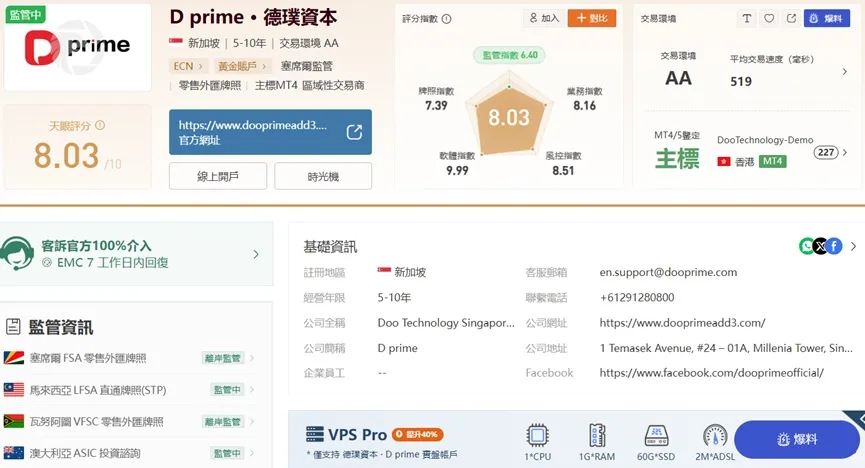Click phone number +61291280800
The width and height of the screenshot is (865, 468).
coord(637,297)
